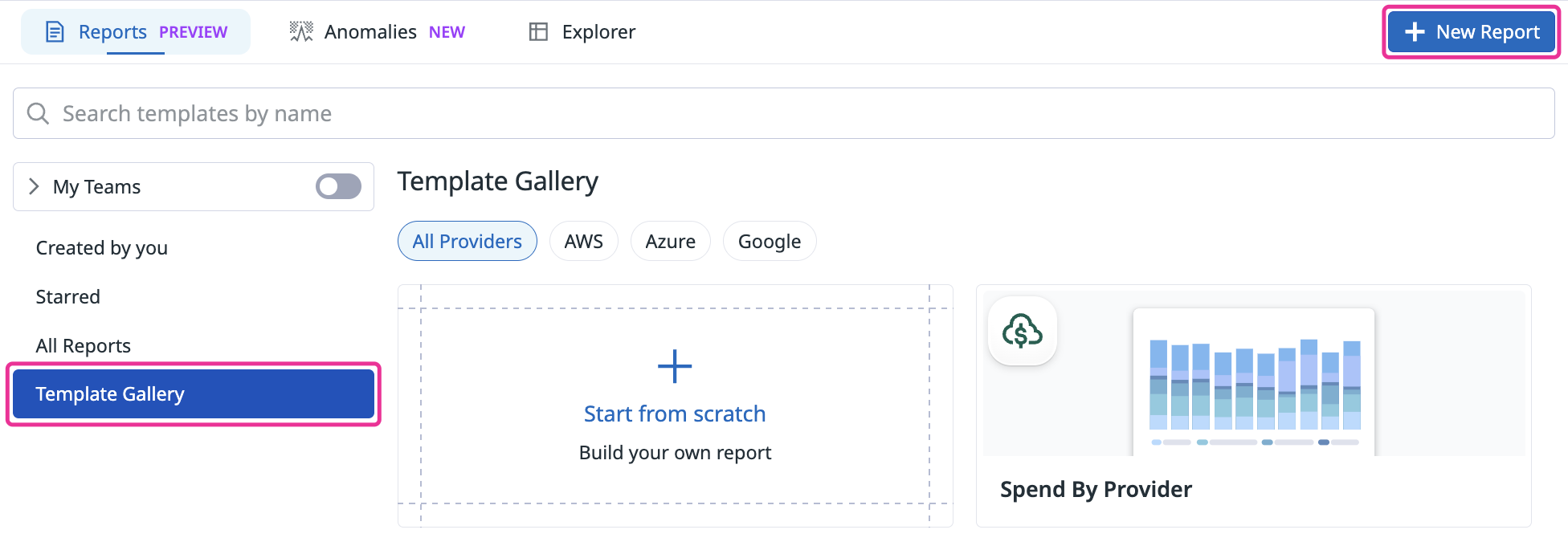Filter templates by Google
This screenshot has width=1568, height=546.
[769, 242]
